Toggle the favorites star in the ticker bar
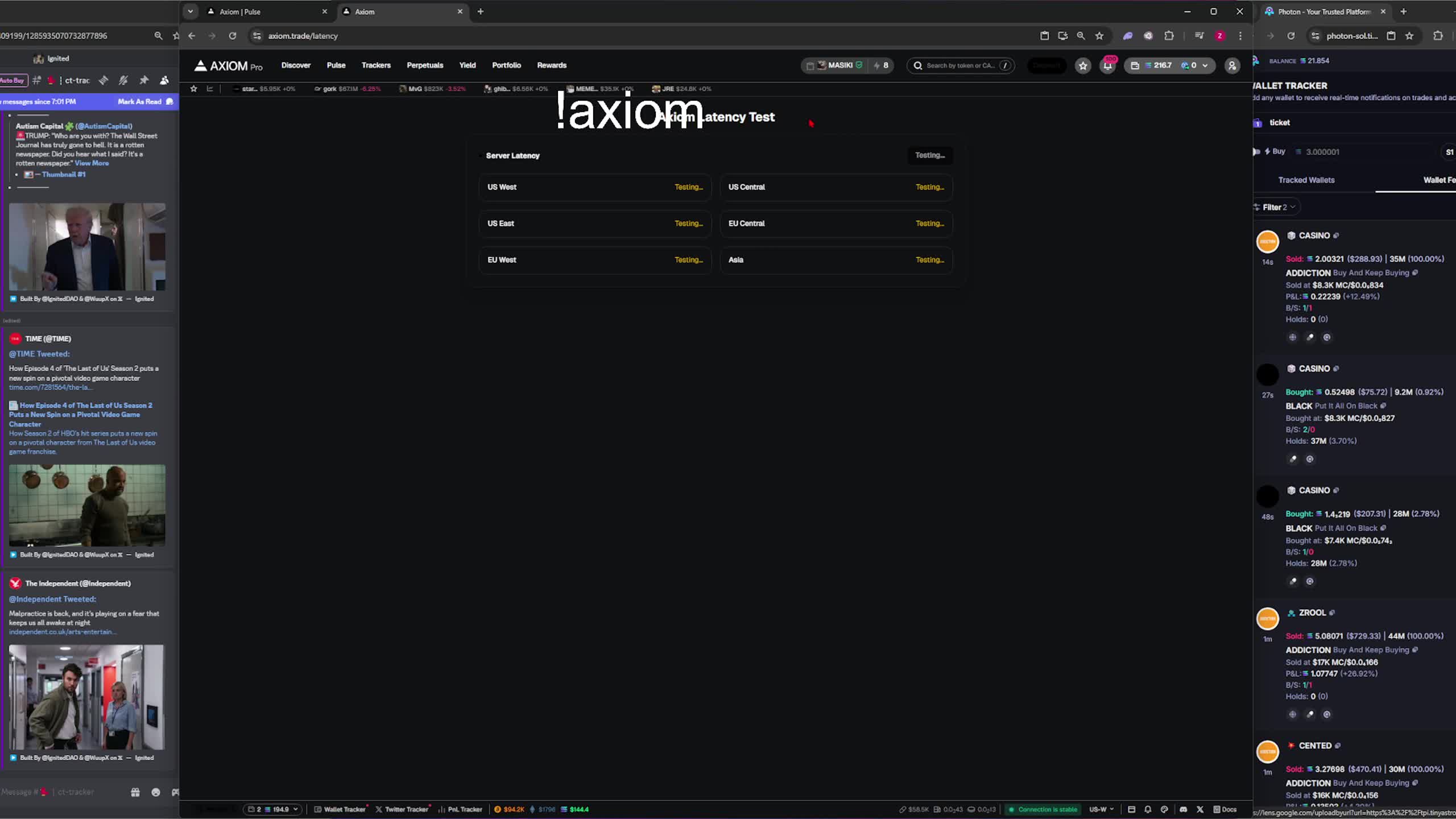 click(x=193, y=89)
